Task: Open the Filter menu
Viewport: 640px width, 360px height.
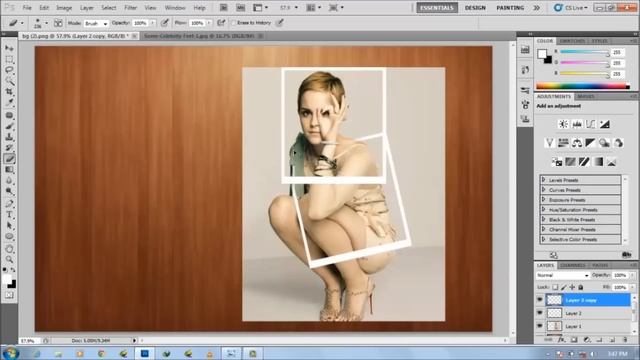Action: point(130,8)
